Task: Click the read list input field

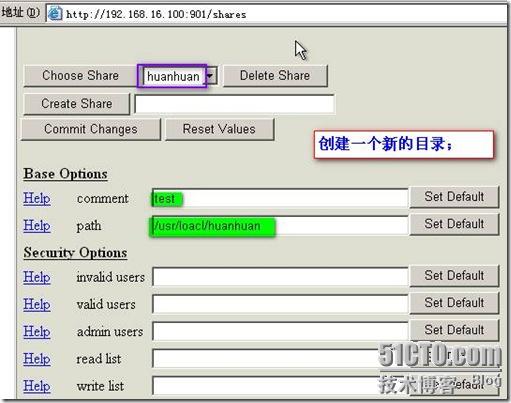Action: tap(280, 359)
